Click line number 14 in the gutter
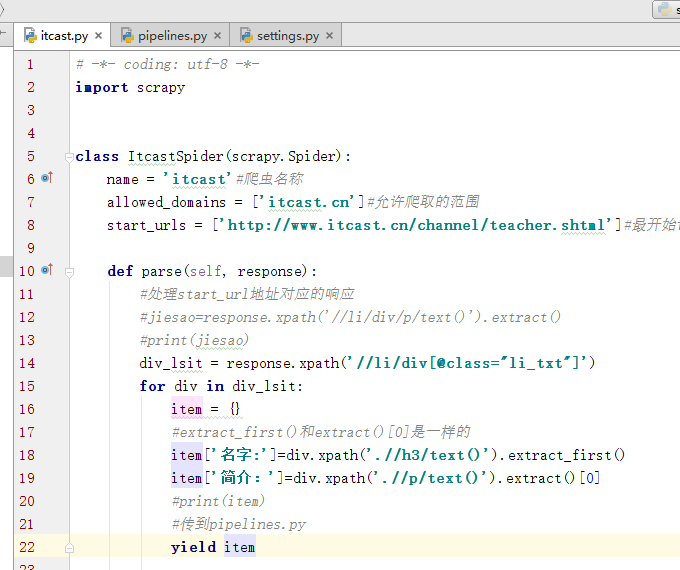The width and height of the screenshot is (680, 570). (x=26, y=363)
